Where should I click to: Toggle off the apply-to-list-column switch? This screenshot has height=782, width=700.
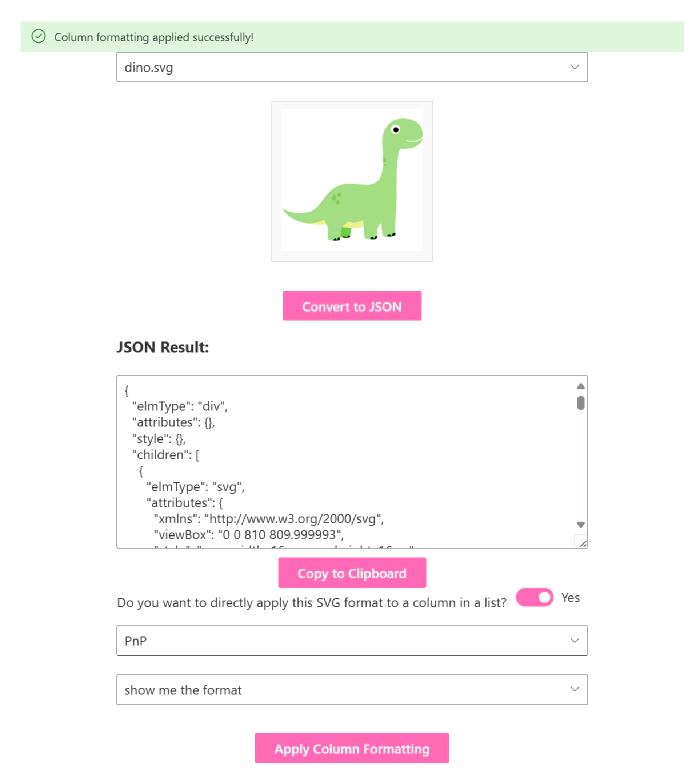(534, 598)
